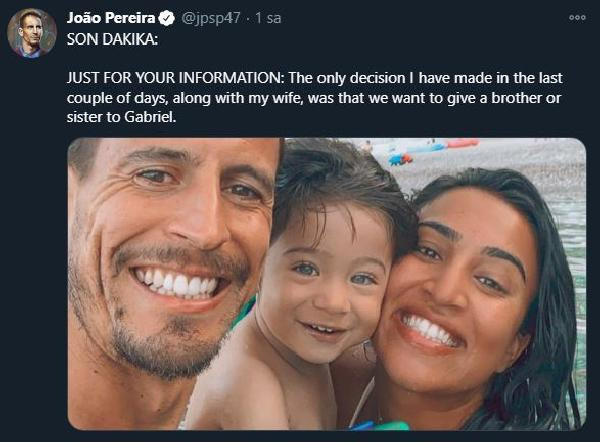Open the attached family beach photo

(326, 285)
